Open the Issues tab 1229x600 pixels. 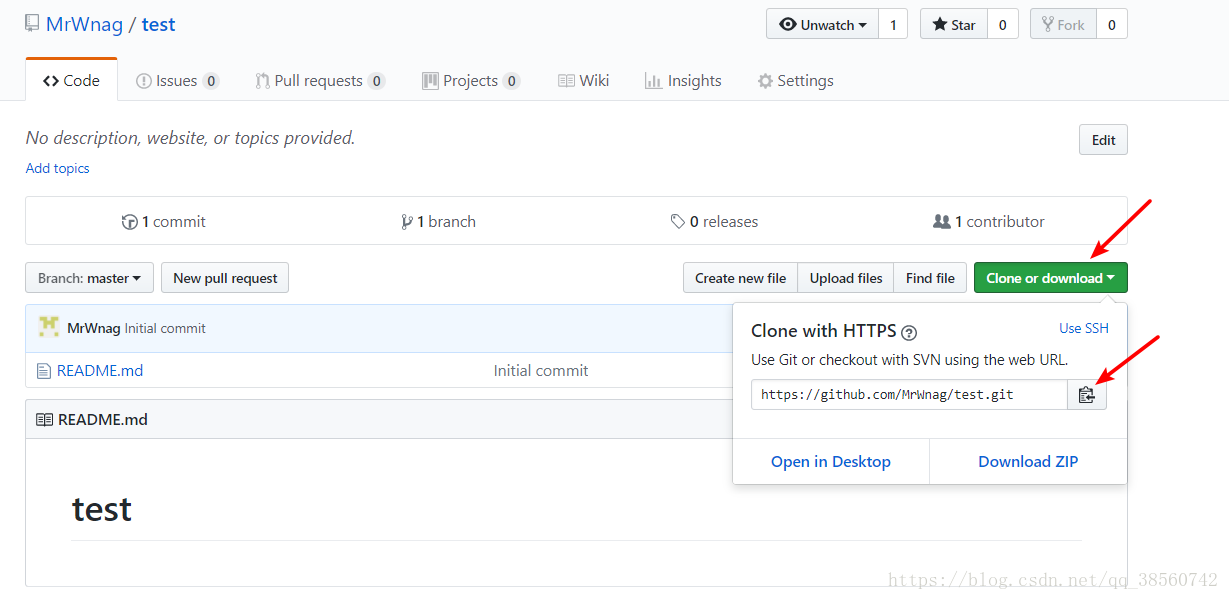click(177, 81)
